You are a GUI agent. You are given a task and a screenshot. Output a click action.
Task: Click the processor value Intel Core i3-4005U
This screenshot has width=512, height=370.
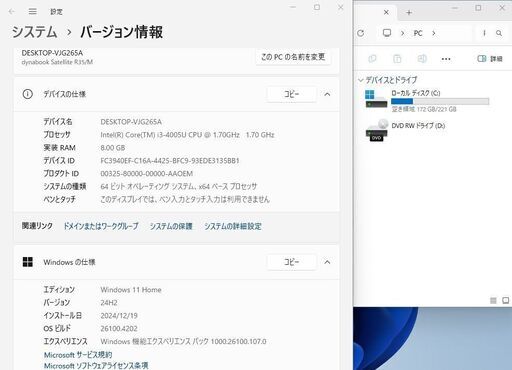click(x=187, y=135)
